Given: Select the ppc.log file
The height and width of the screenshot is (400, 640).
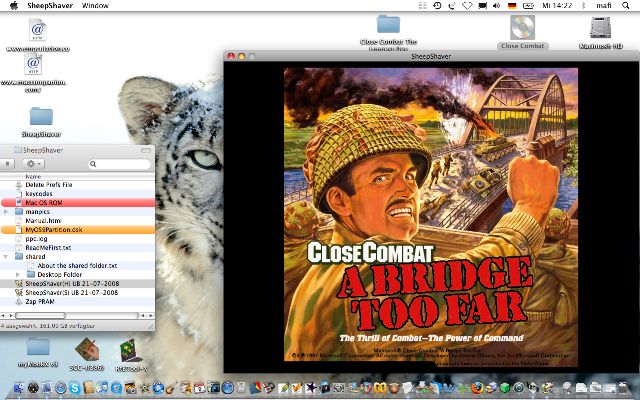Looking at the screenshot, I should 77,238.
